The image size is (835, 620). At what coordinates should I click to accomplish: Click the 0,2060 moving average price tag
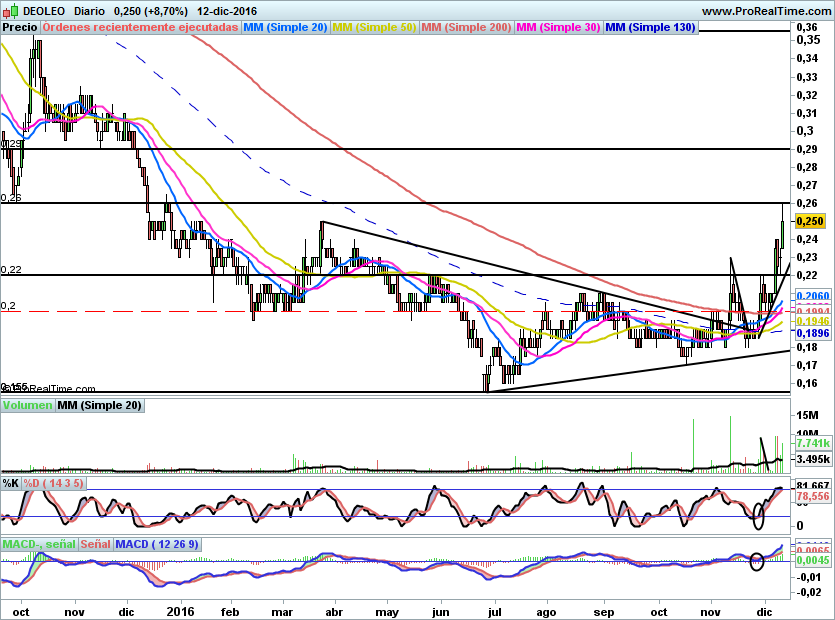pyautogui.click(x=813, y=296)
